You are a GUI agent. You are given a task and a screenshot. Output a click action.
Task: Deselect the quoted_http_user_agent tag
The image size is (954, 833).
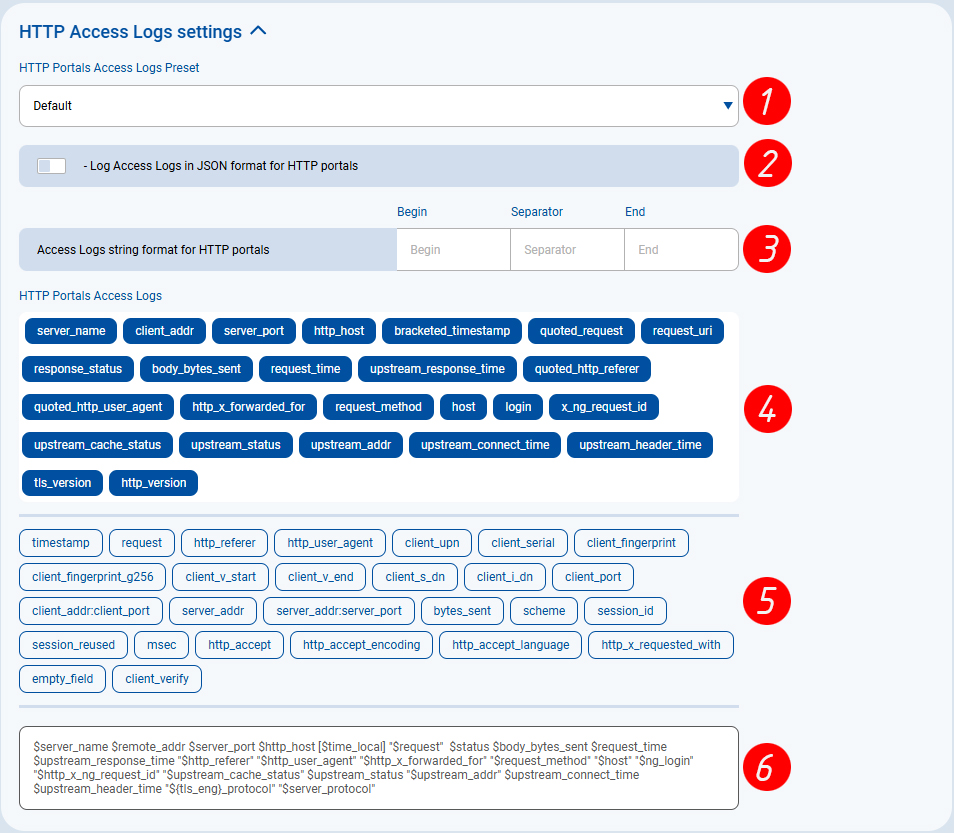pyautogui.click(x=98, y=407)
